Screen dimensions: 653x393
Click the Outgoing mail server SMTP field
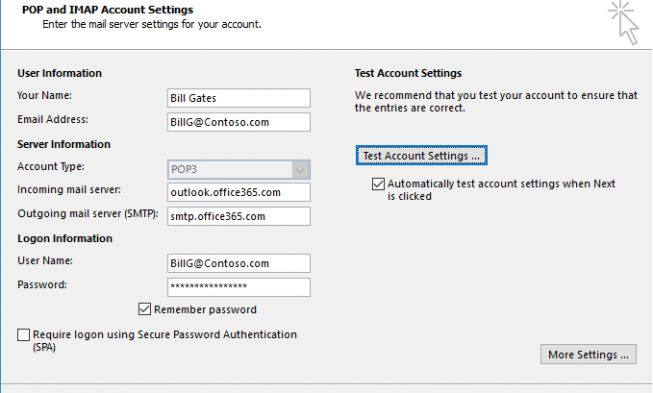(x=239, y=216)
